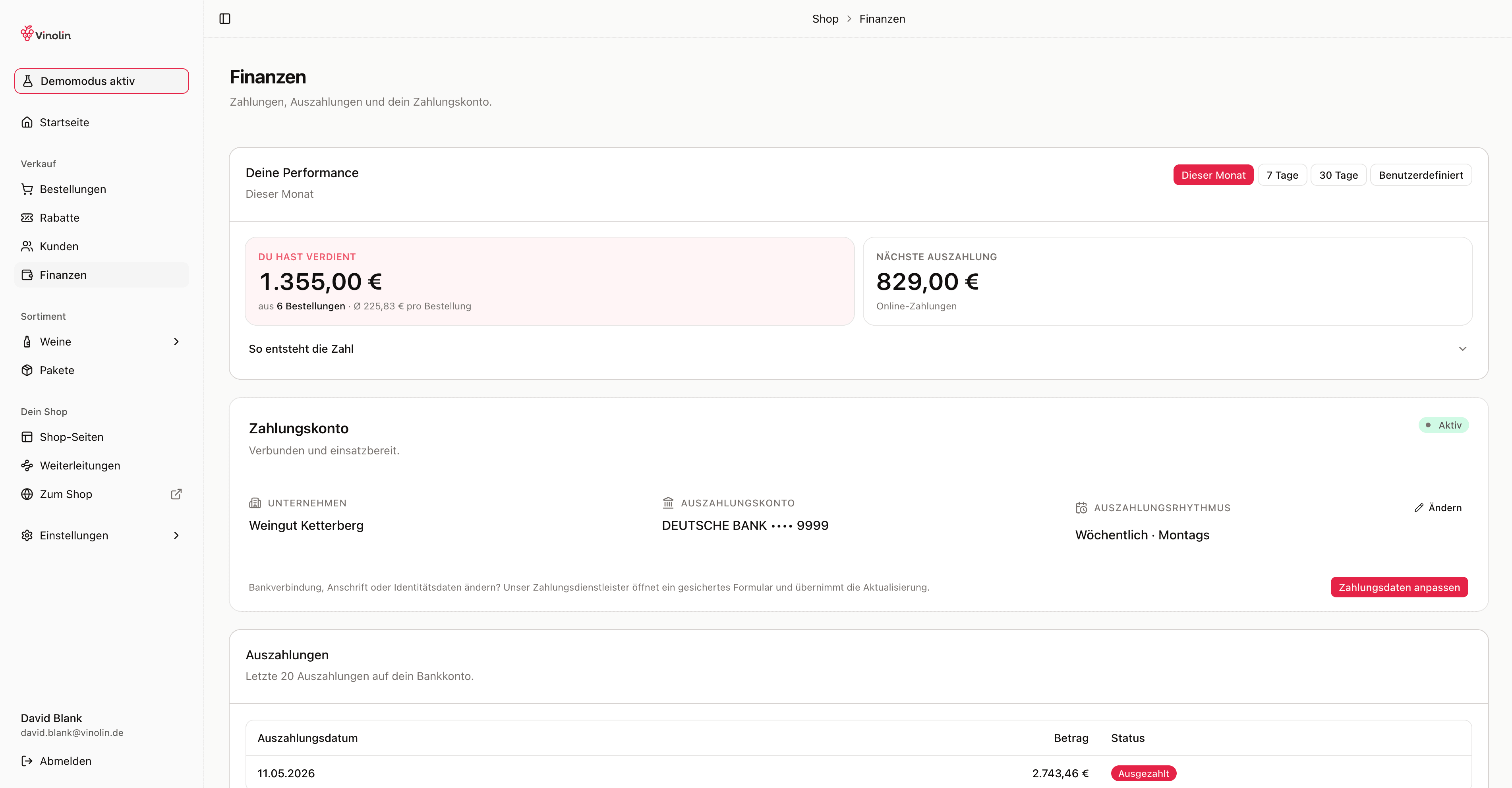1512x788 pixels.
Task: Click the pencil icon next to Ändern
Action: (x=1419, y=508)
